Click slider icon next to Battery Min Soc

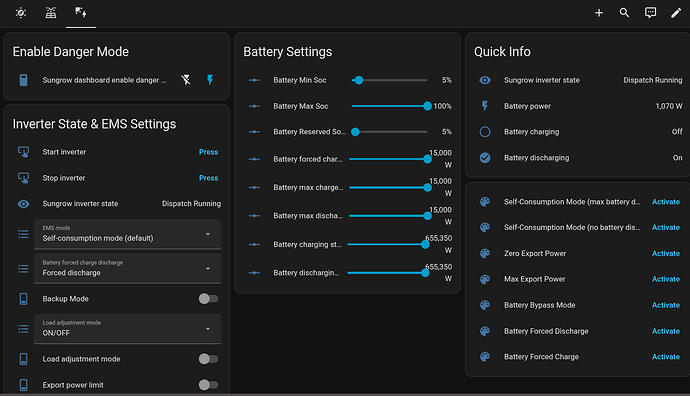click(x=254, y=80)
